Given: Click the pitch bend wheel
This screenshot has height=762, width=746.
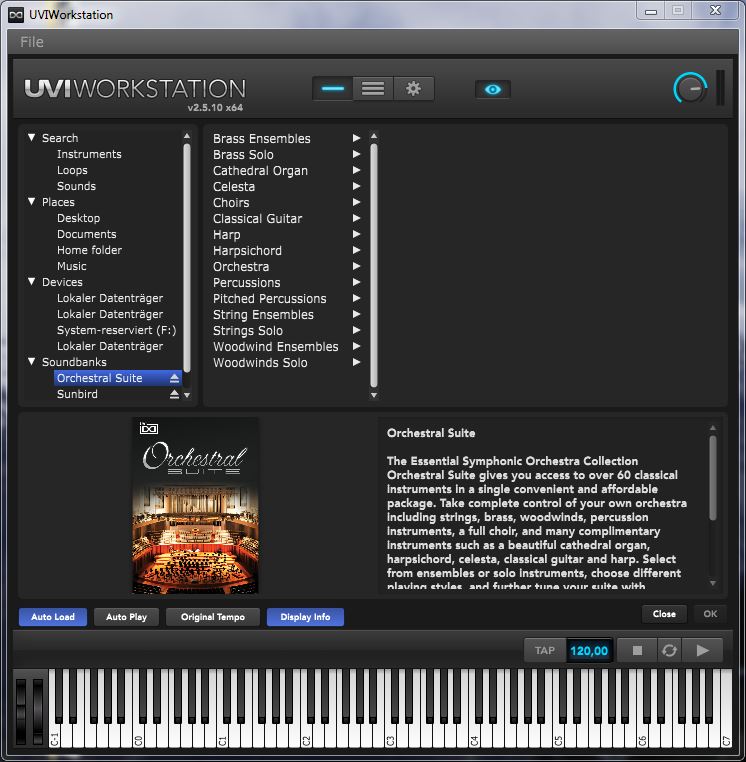Looking at the screenshot, I should click(x=21, y=711).
